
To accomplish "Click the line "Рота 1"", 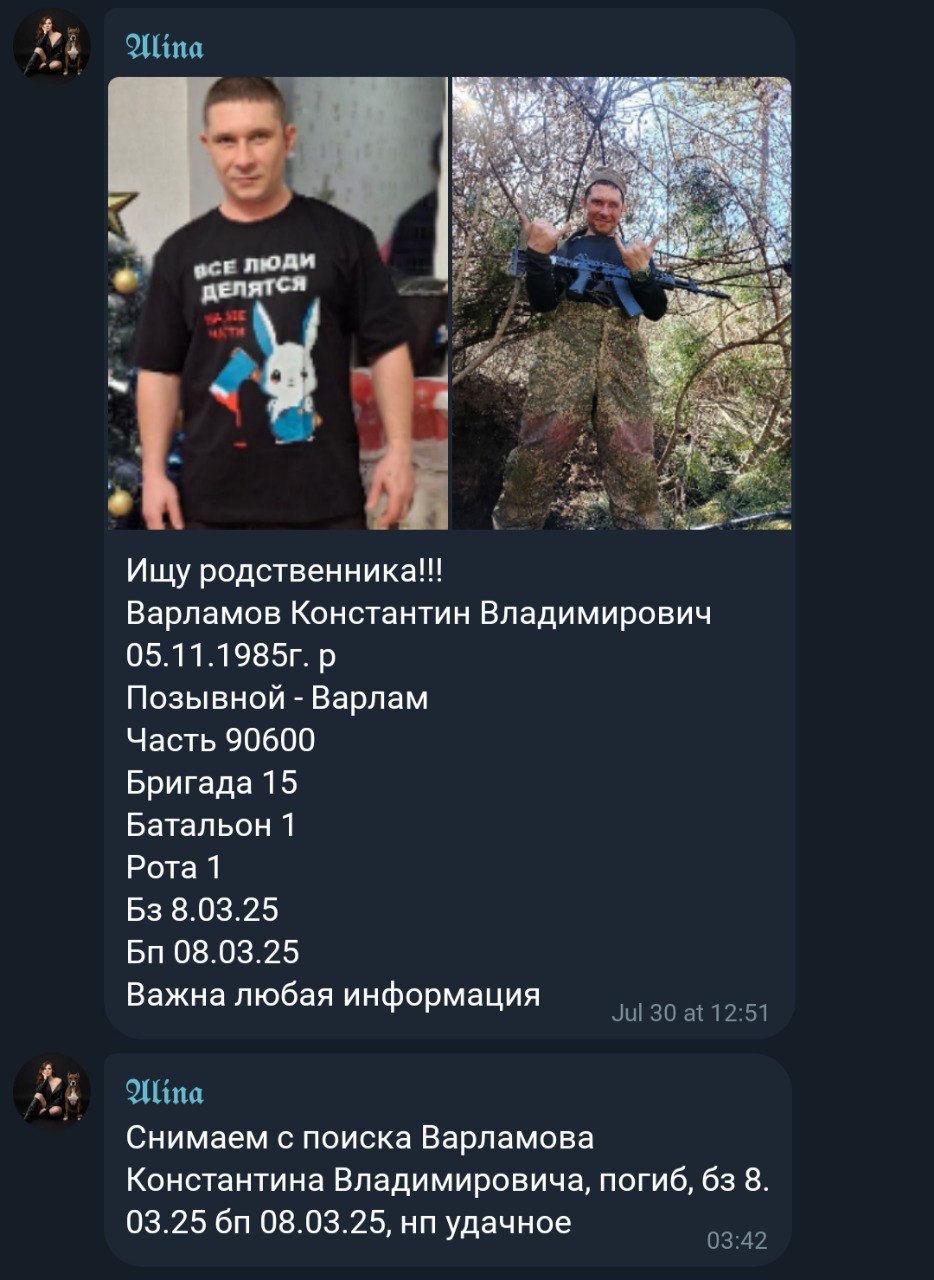I will coord(174,867).
